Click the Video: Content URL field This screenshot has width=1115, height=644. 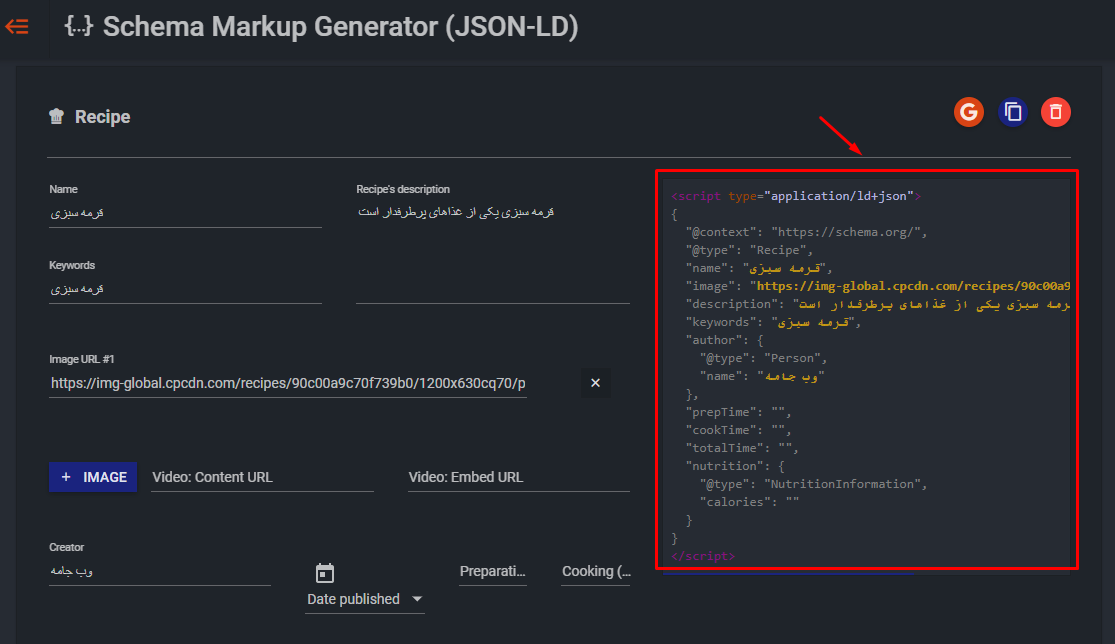pyautogui.click(x=262, y=477)
